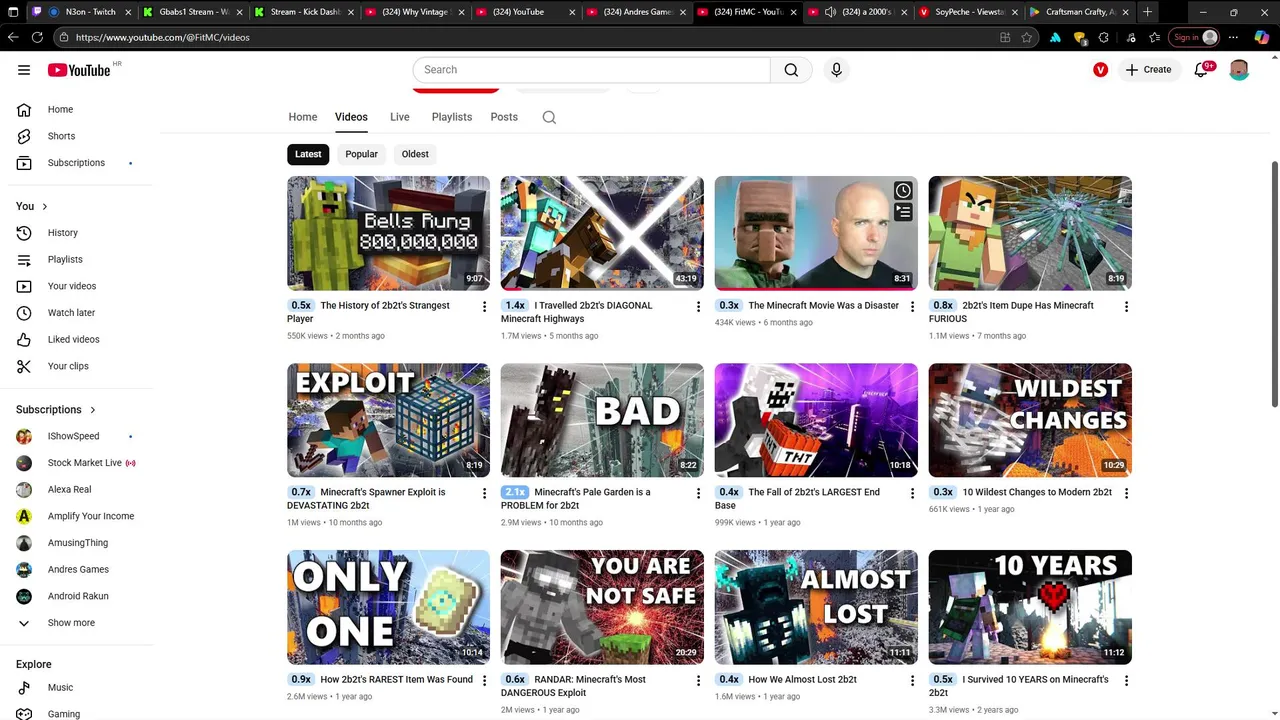
Task: Expand Subscriptions section chevron
Action: pos(93,410)
